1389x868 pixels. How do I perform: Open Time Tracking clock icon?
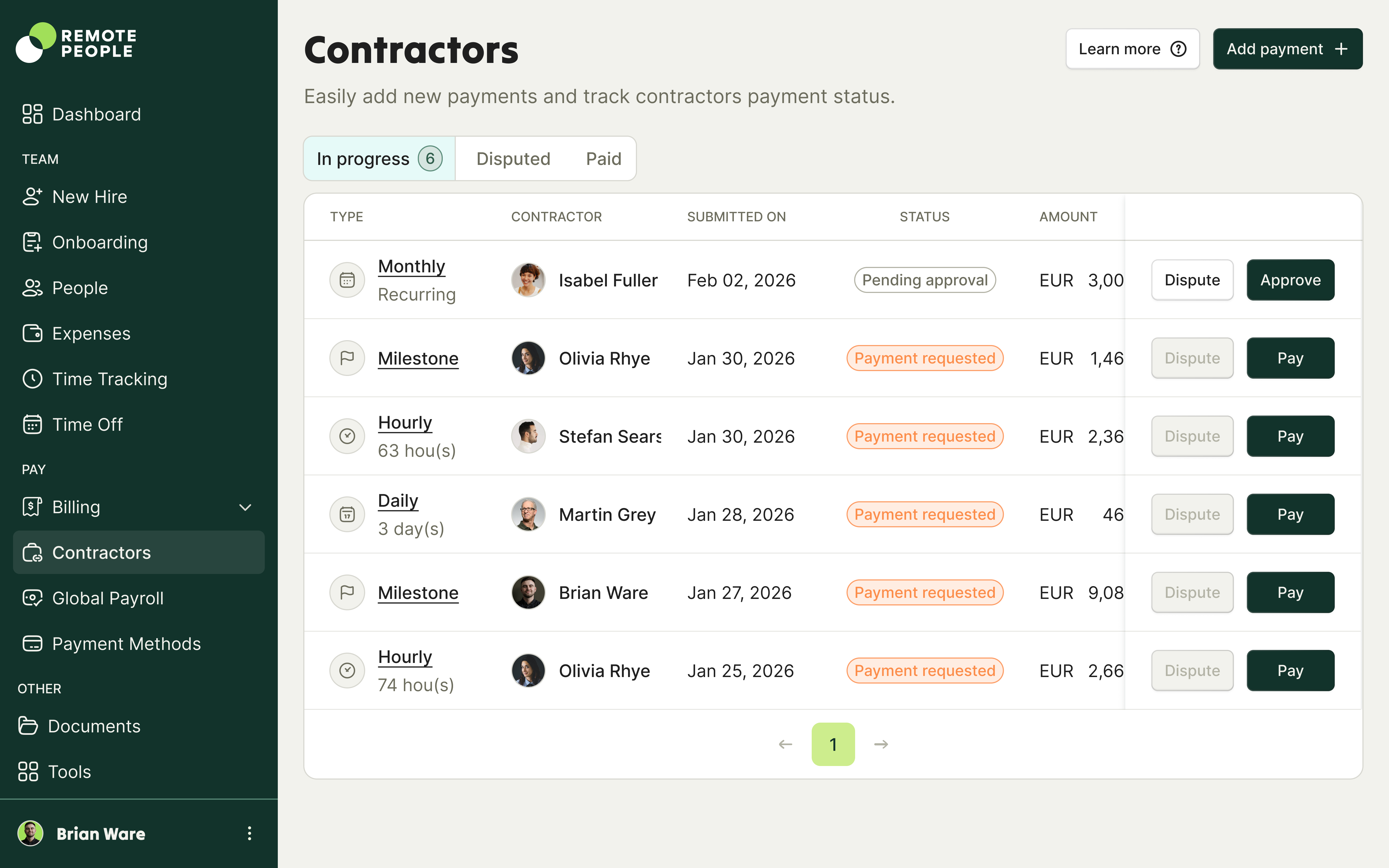pyautogui.click(x=32, y=379)
